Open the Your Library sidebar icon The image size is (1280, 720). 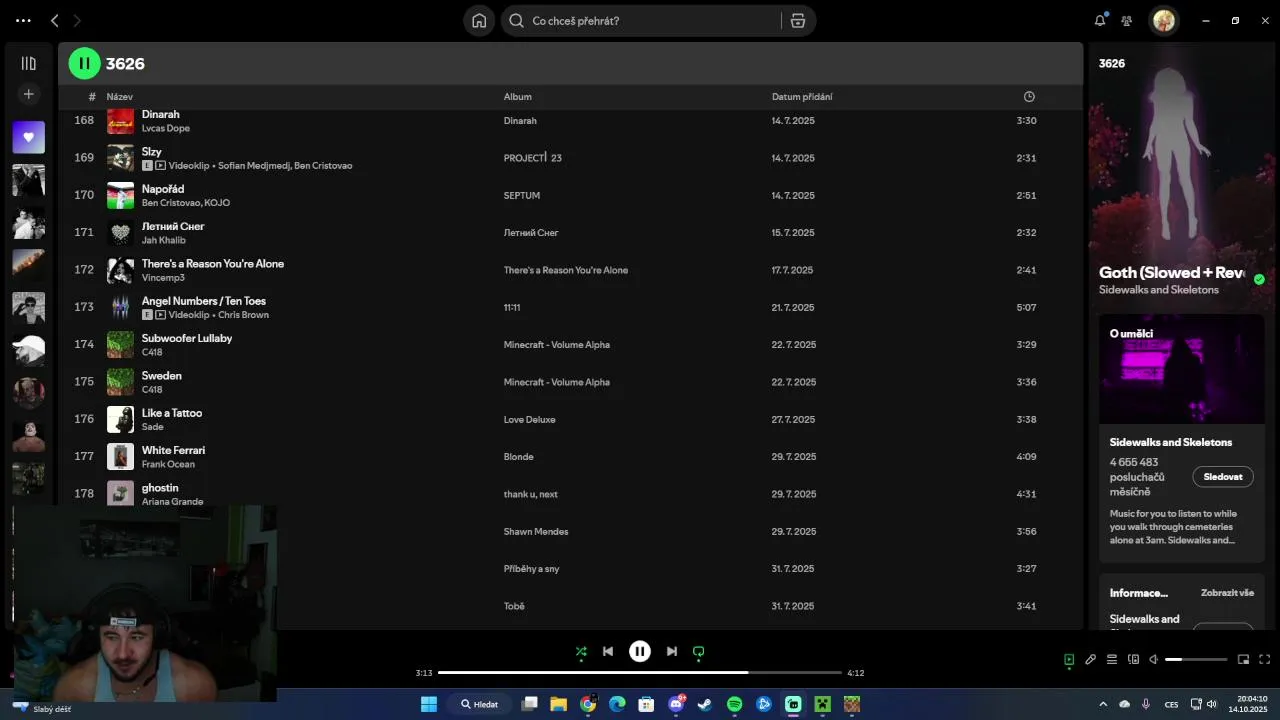[x=28, y=63]
